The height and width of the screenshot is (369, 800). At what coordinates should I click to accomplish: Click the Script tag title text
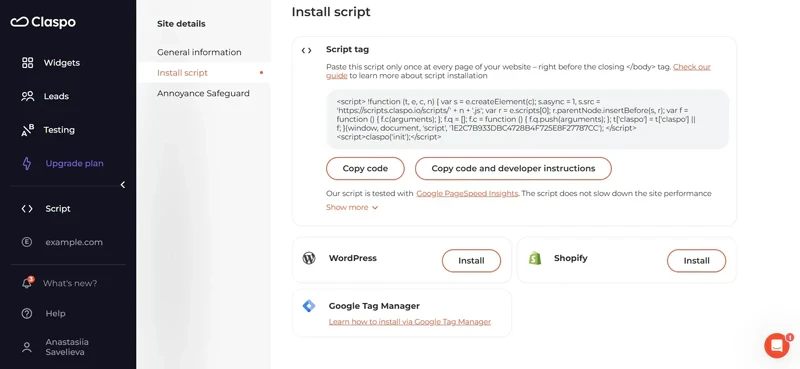pyautogui.click(x=347, y=50)
